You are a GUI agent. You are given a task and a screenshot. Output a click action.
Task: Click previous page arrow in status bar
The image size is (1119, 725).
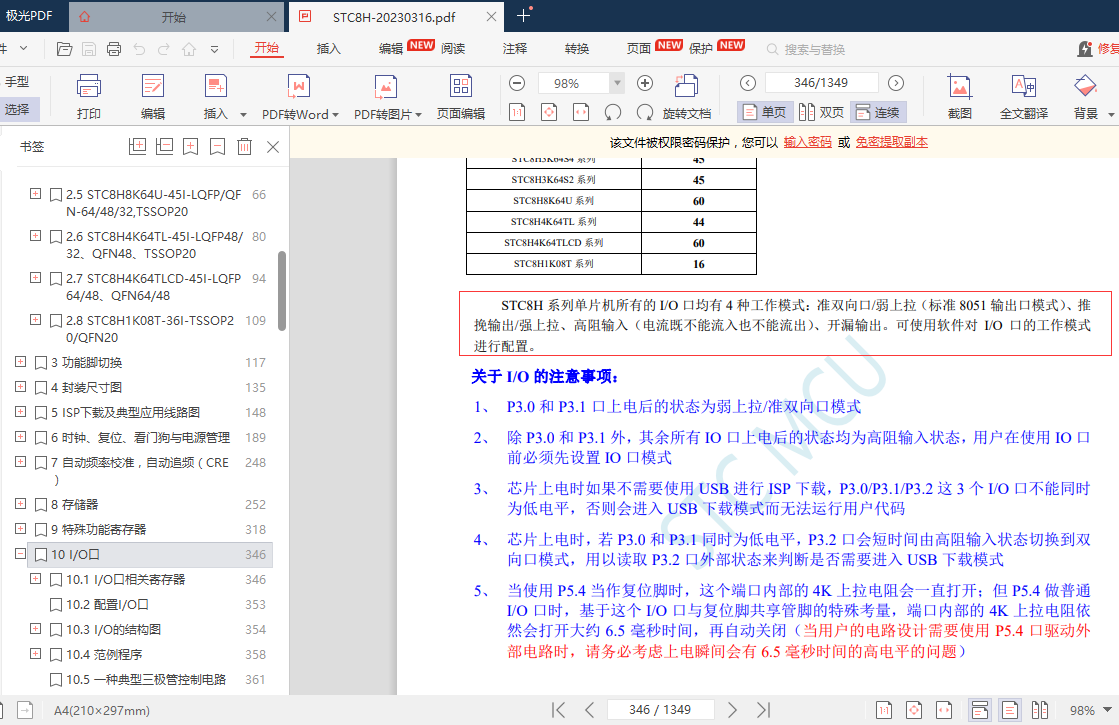click(589, 710)
